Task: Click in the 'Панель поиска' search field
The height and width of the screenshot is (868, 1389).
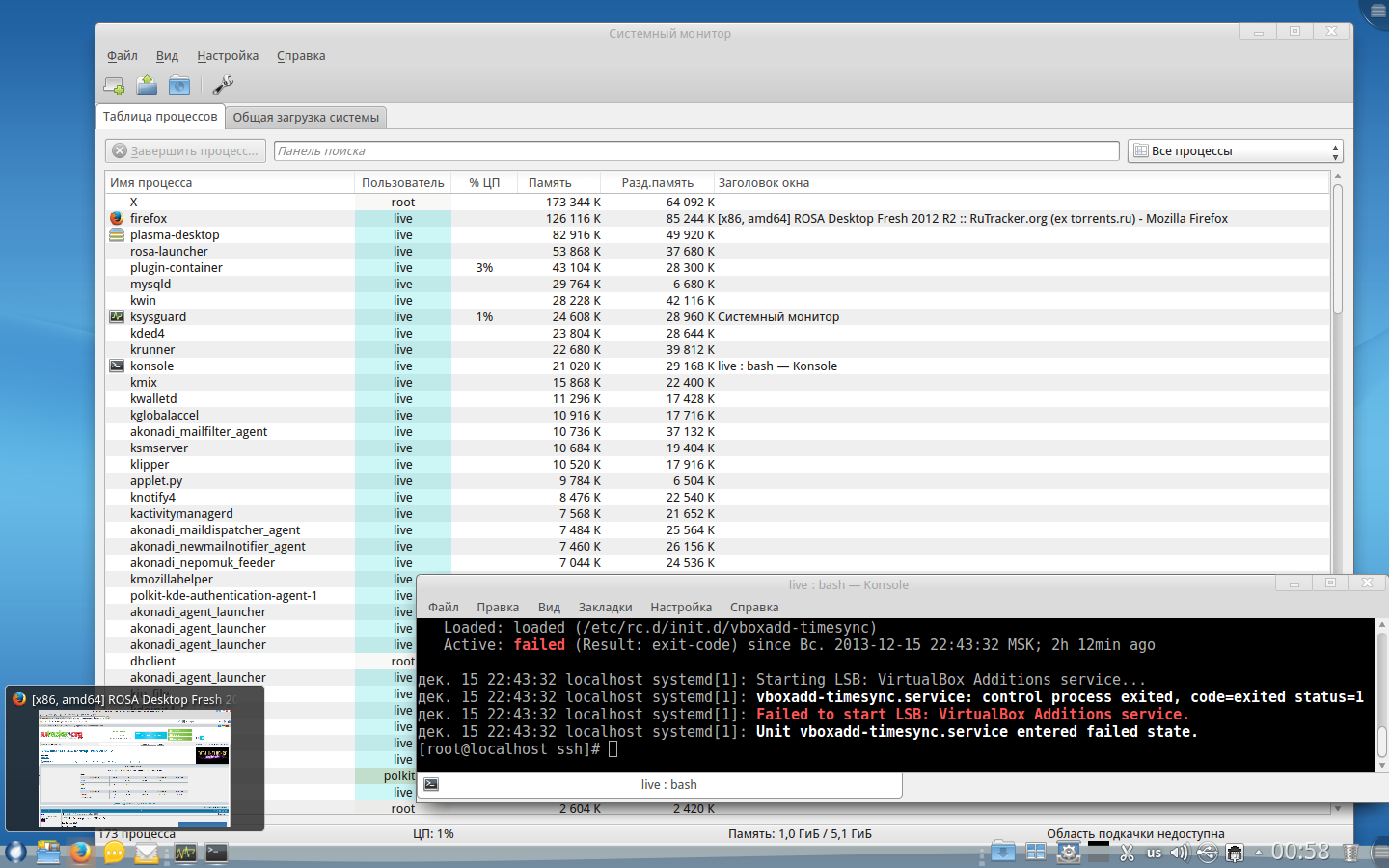Action: [696, 151]
